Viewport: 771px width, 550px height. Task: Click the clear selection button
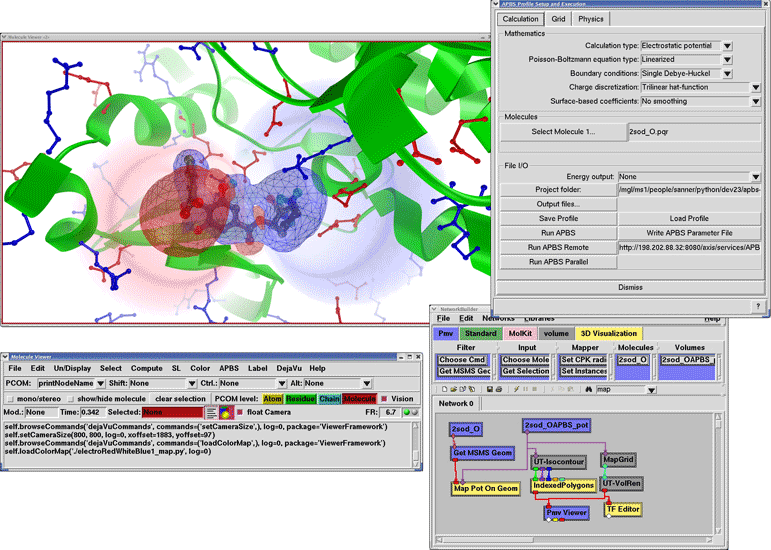(x=178, y=398)
